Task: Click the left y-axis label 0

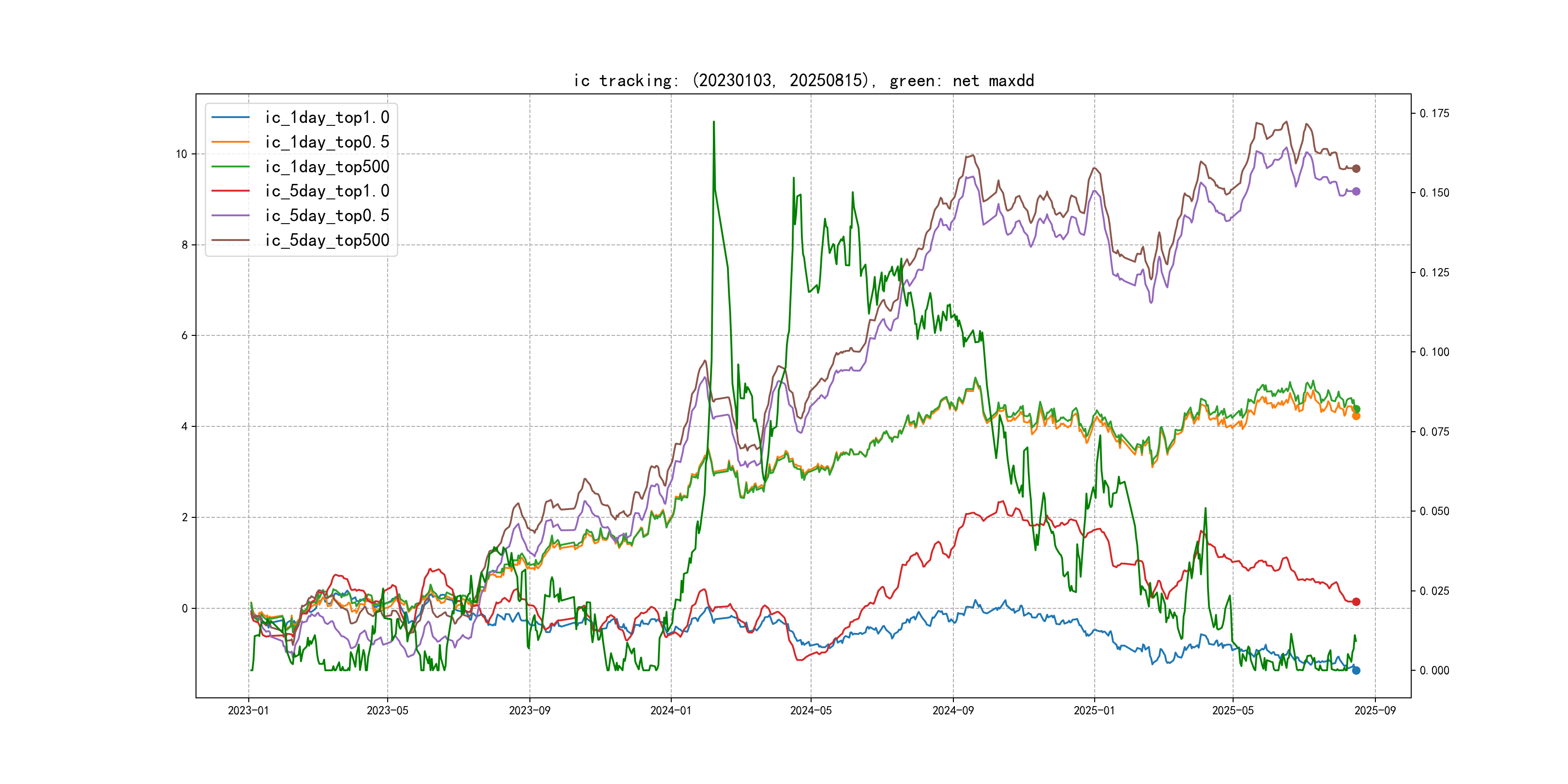Action: [184, 608]
